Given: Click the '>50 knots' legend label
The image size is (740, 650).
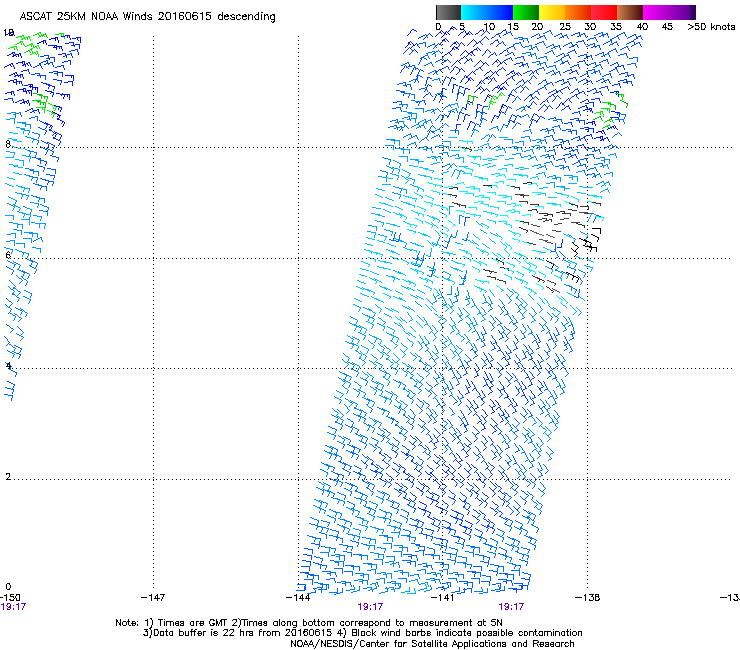Looking at the screenshot, I should (x=711, y=27).
